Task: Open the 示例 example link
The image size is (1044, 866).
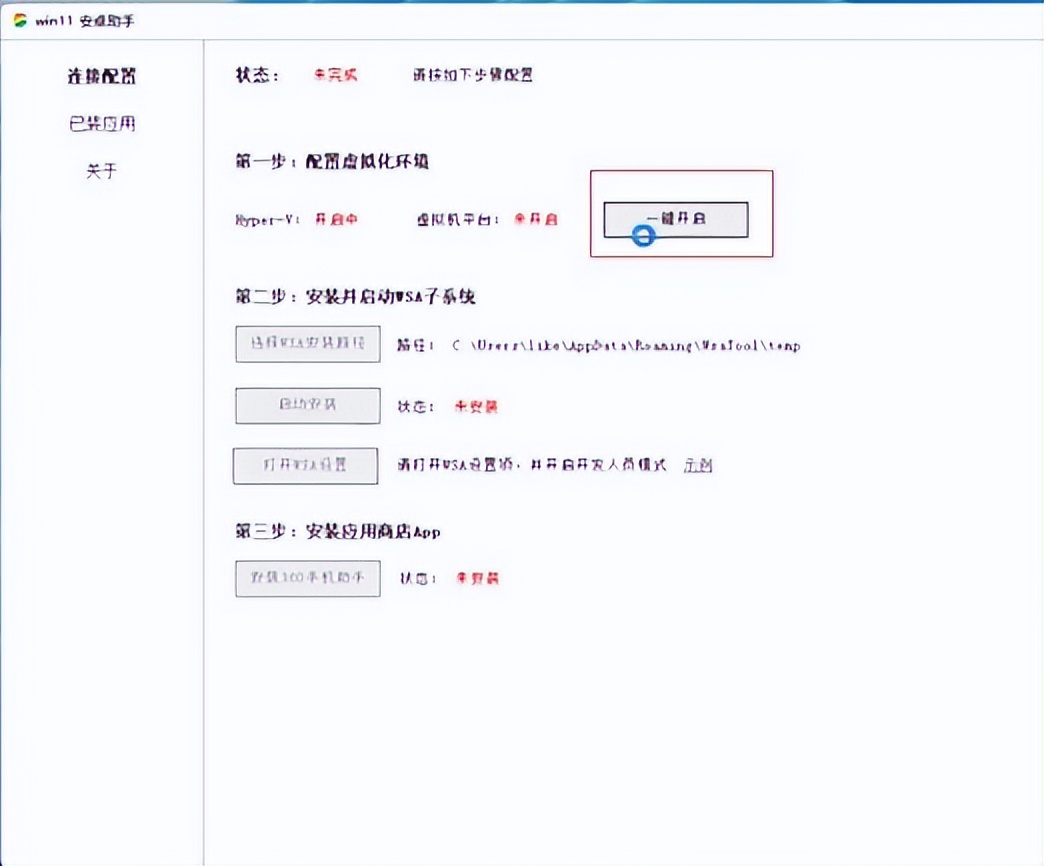Action: click(x=698, y=465)
